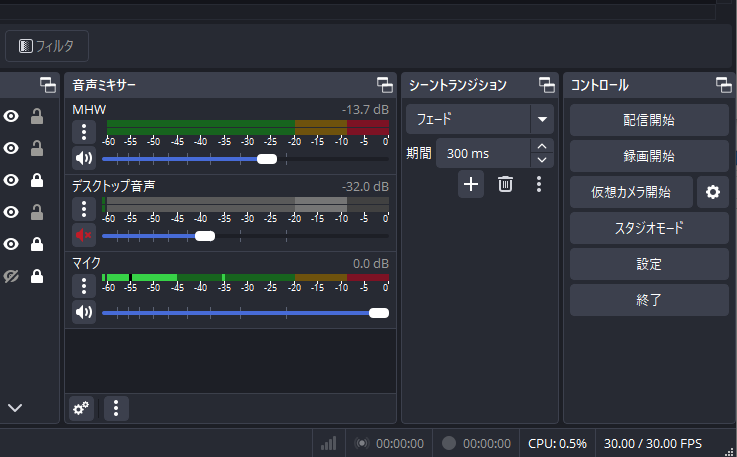Viewport: 737px width, 457px height.
Task: Click the マイク 0.0 dB readout
Action: click(371, 264)
